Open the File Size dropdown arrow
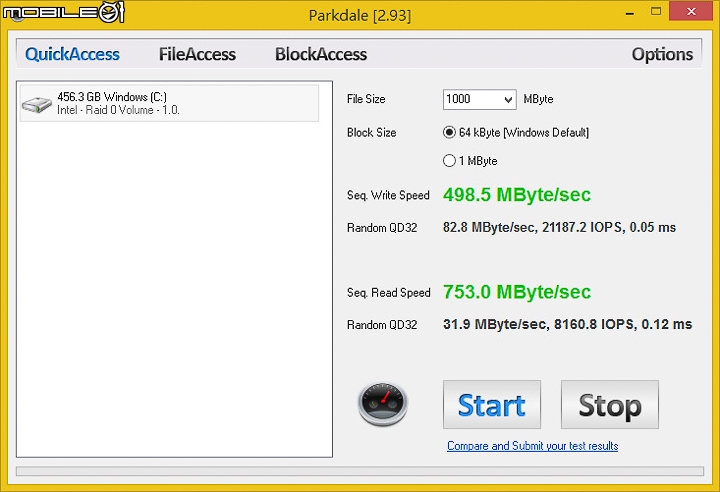Image resolution: width=720 pixels, height=492 pixels. [508, 100]
